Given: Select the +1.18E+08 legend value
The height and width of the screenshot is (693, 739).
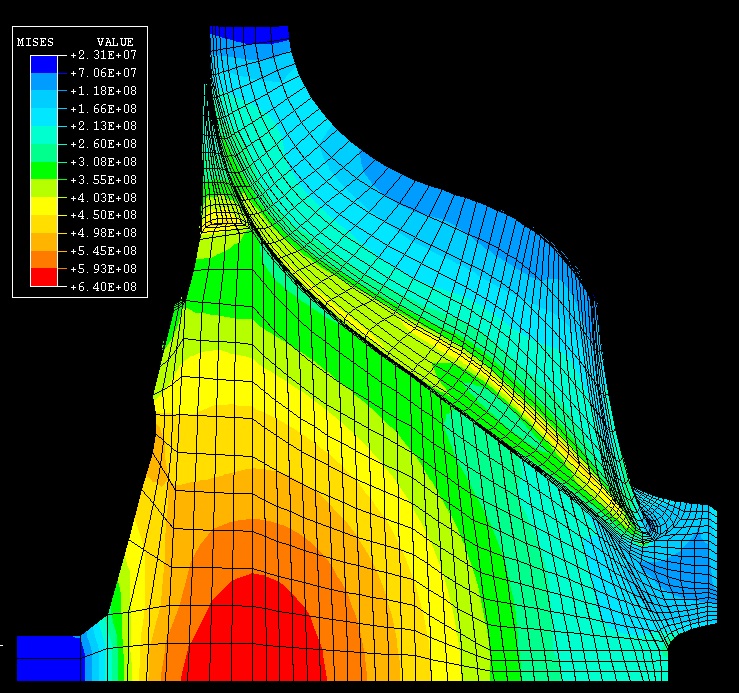Looking at the screenshot, I should [x=103, y=91].
